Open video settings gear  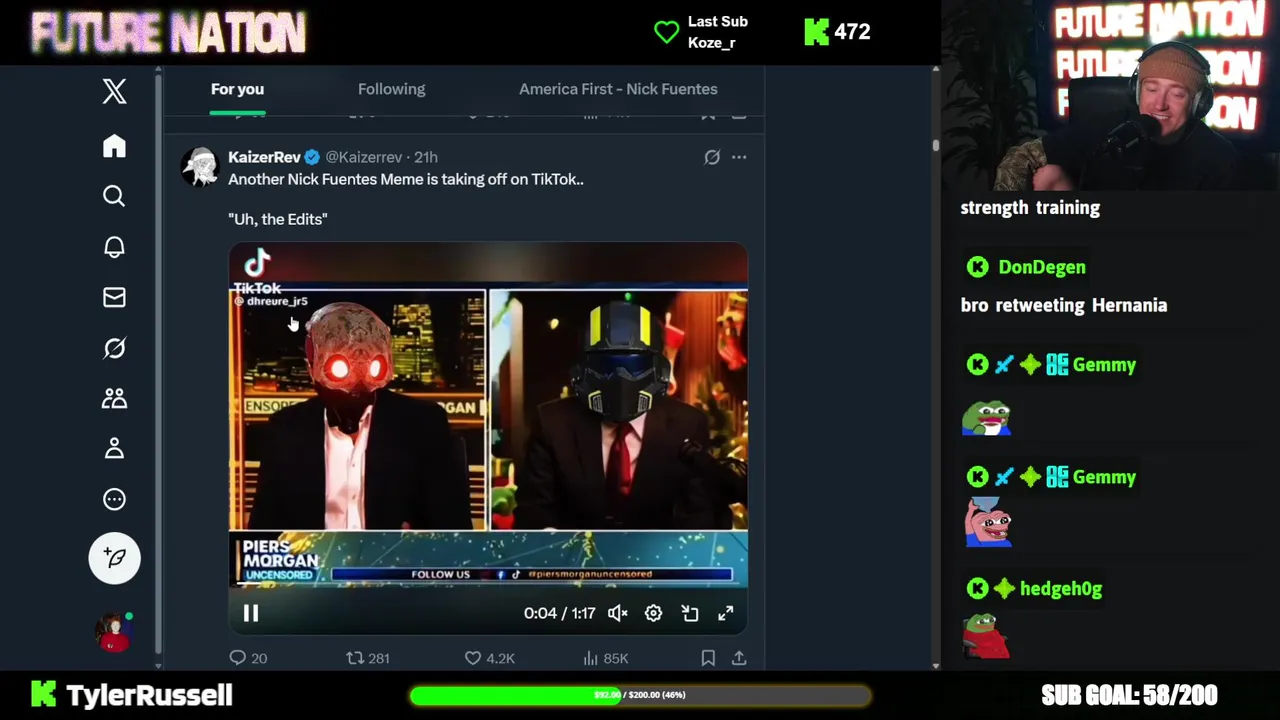(653, 613)
